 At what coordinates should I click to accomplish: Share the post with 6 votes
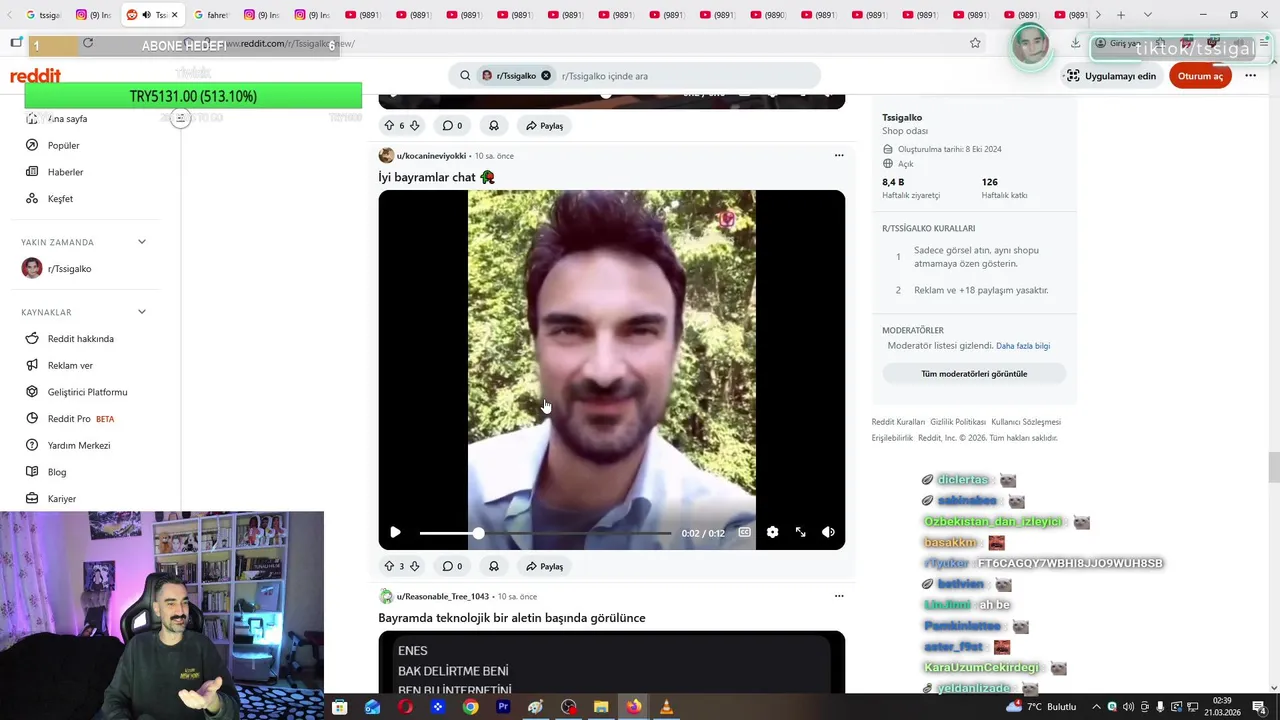pos(545,125)
